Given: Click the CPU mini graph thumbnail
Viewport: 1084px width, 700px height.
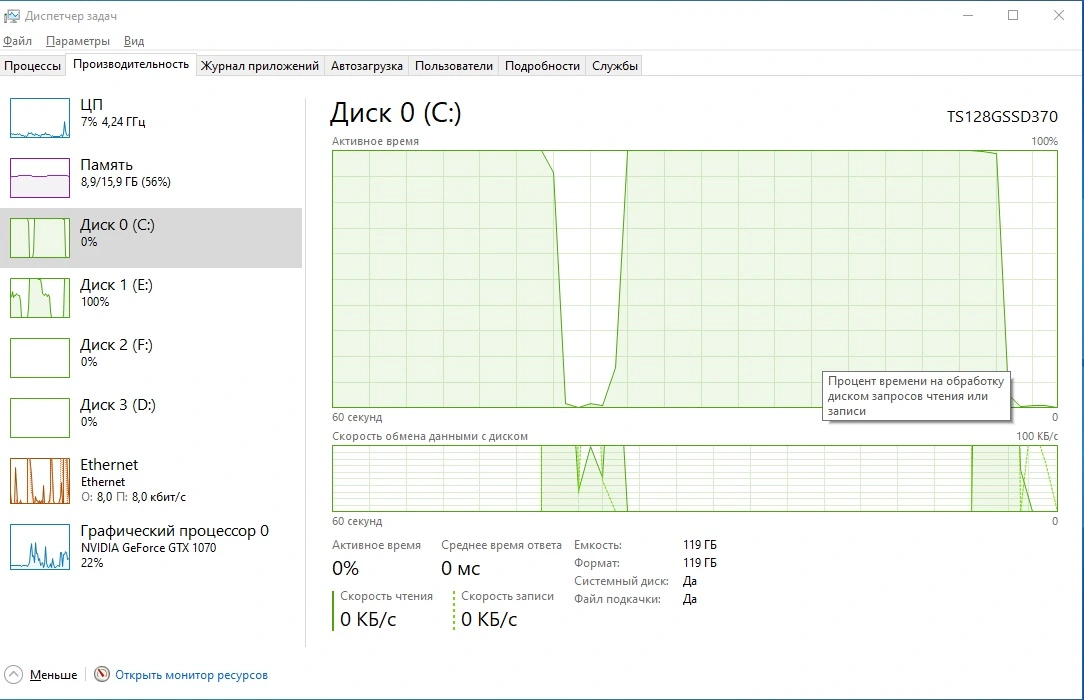Looking at the screenshot, I should coord(40,118).
